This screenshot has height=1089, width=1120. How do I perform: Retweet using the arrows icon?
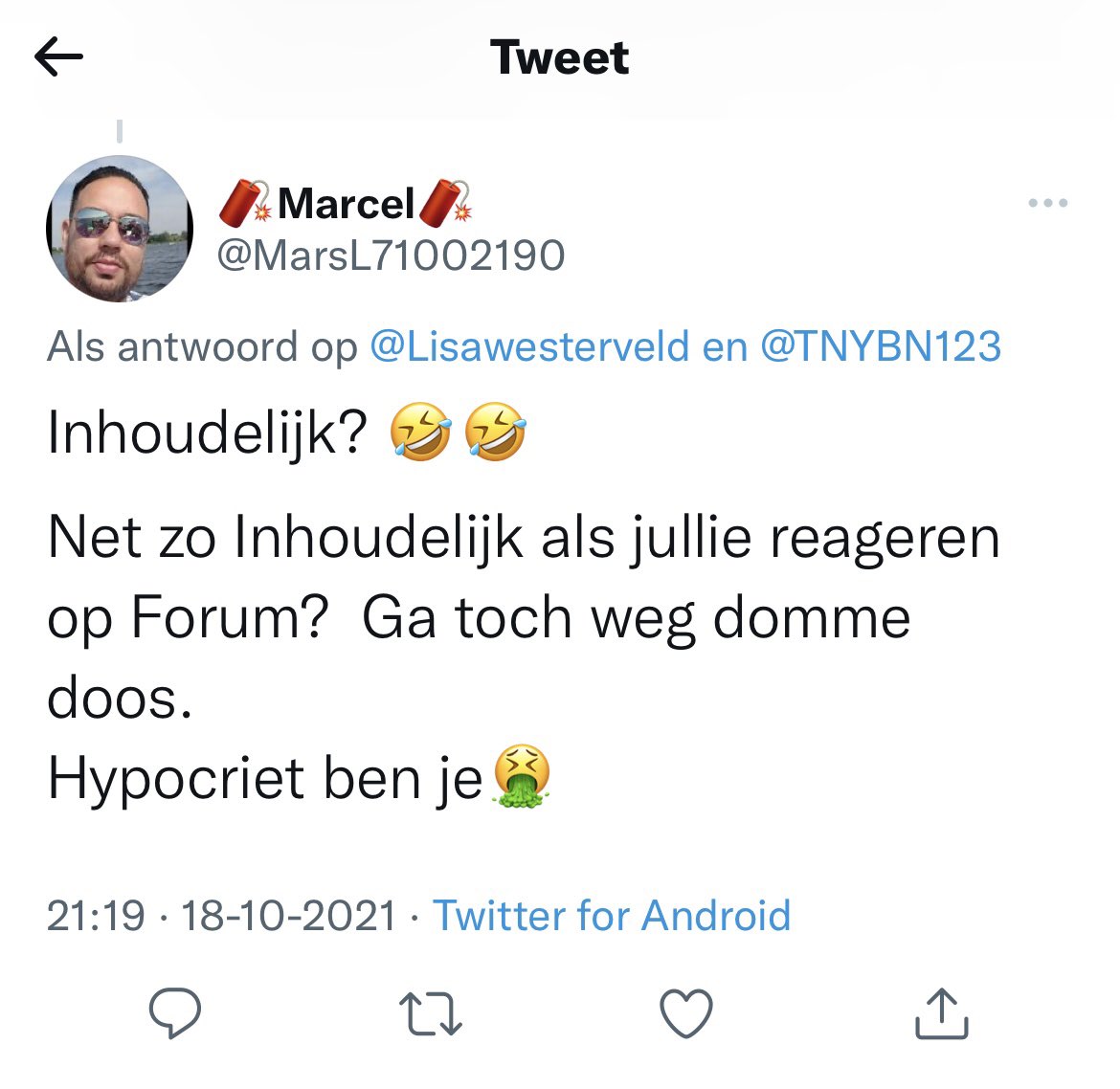click(x=431, y=1013)
